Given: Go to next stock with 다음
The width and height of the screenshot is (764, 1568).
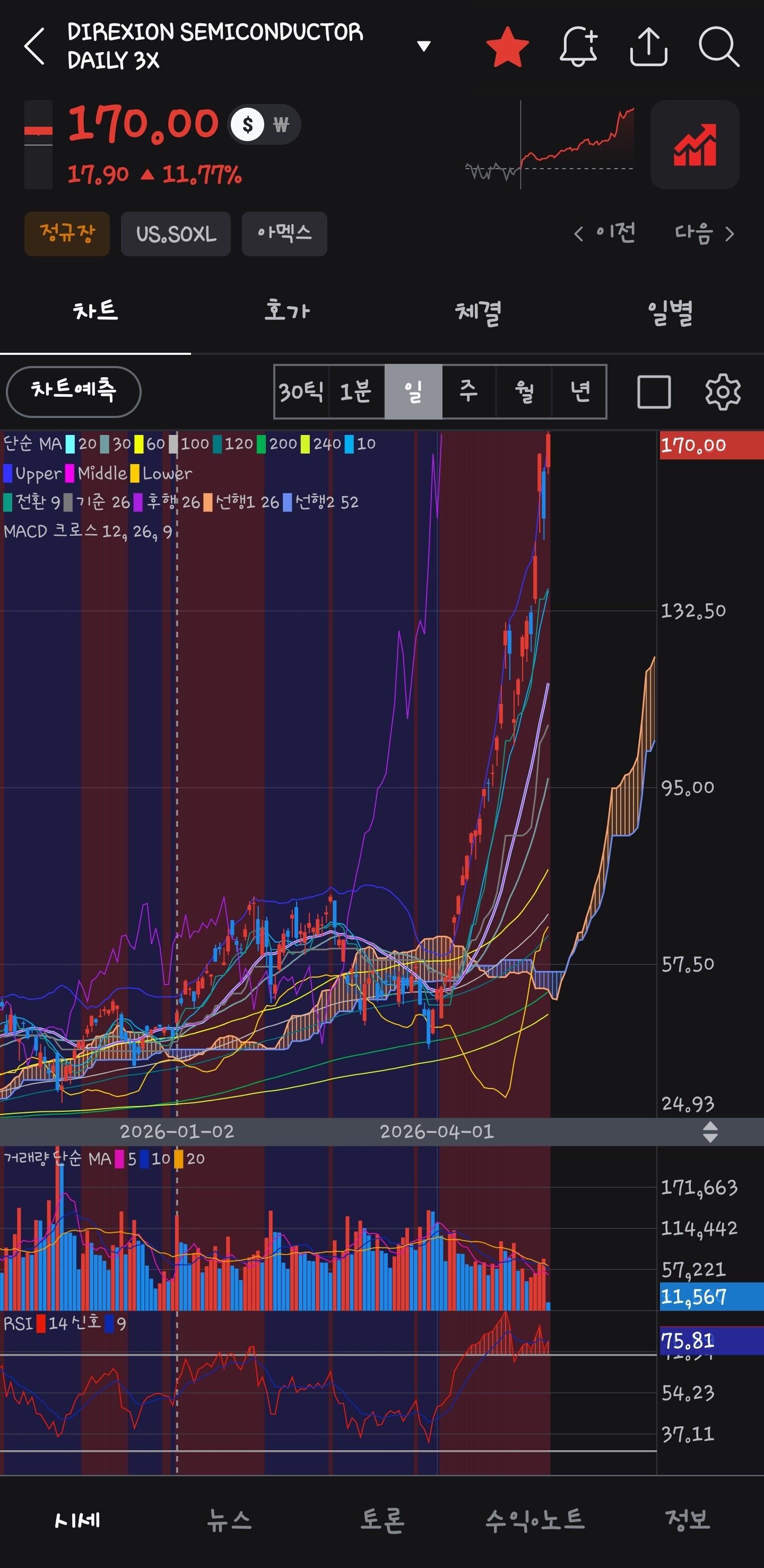Looking at the screenshot, I should (705, 233).
